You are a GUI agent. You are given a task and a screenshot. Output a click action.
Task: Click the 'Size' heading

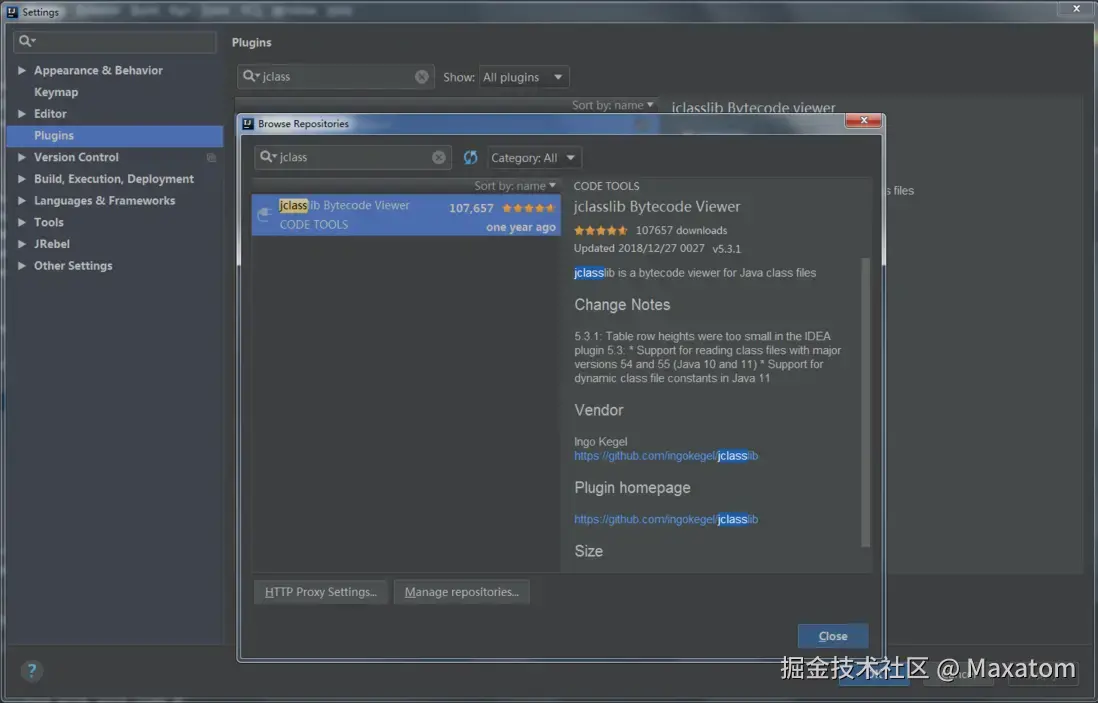[x=588, y=551]
